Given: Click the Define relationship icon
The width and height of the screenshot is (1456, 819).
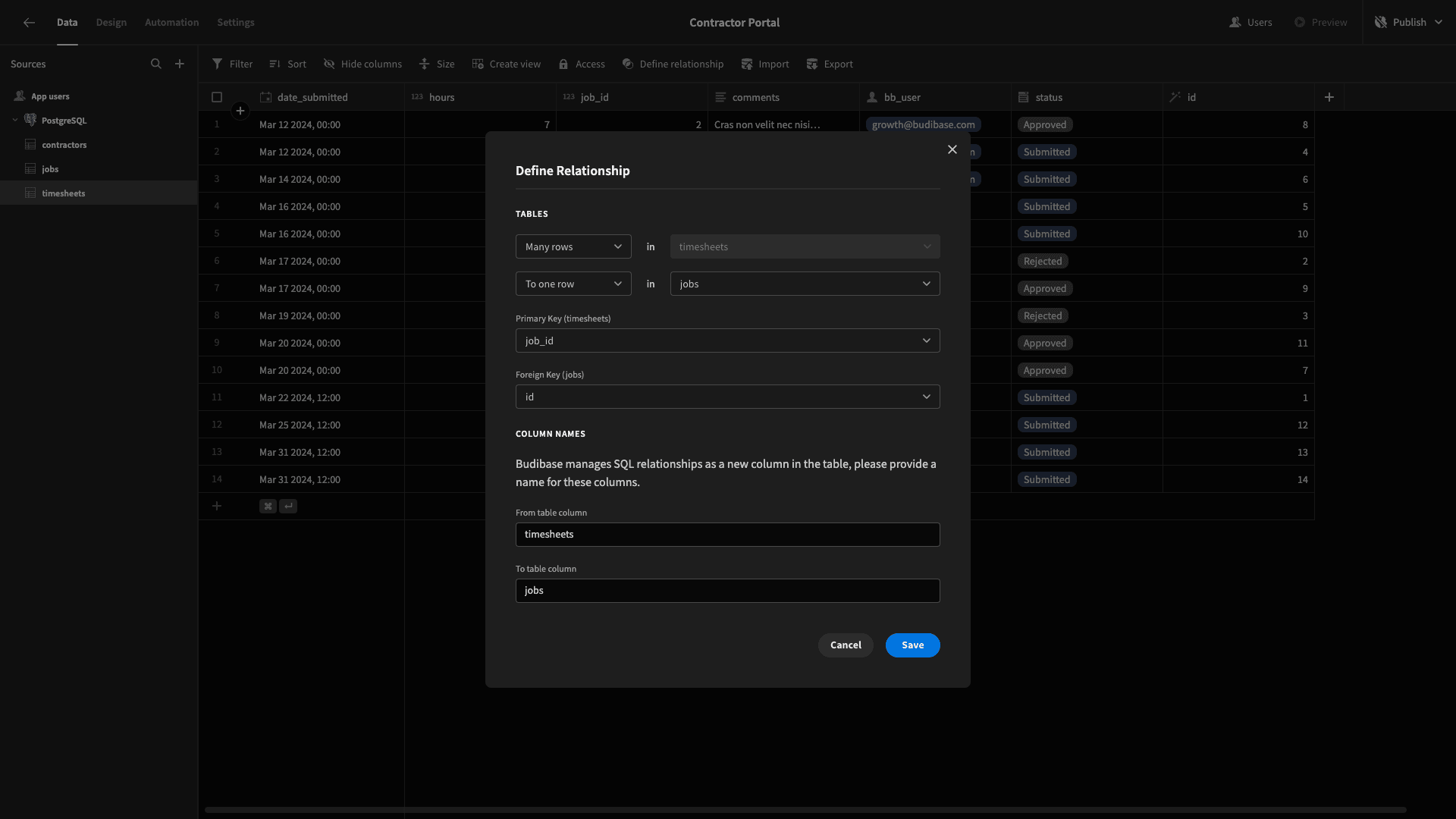Looking at the screenshot, I should point(628,64).
